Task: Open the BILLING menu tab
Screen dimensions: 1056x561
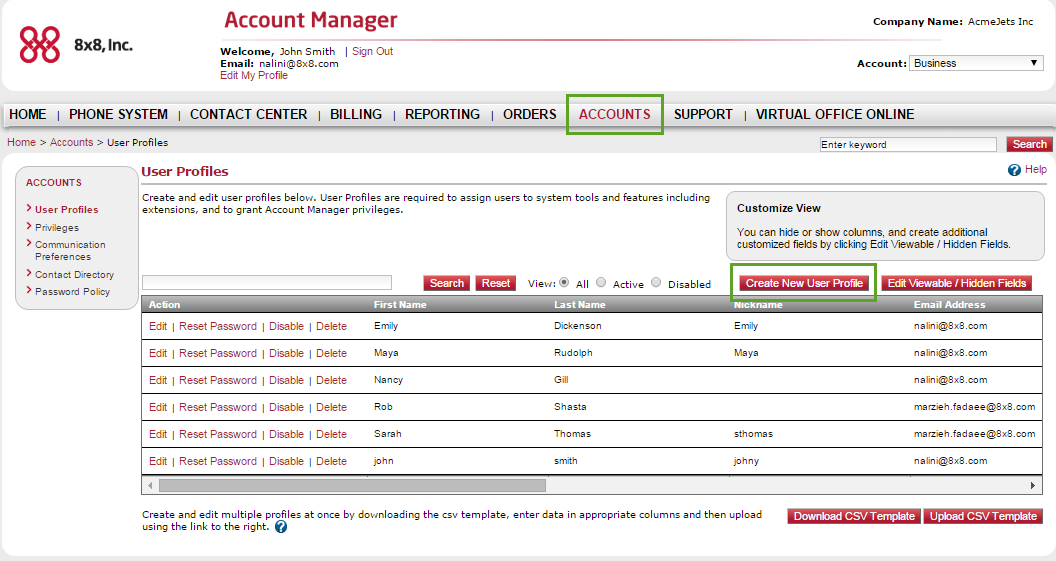Action: point(356,114)
